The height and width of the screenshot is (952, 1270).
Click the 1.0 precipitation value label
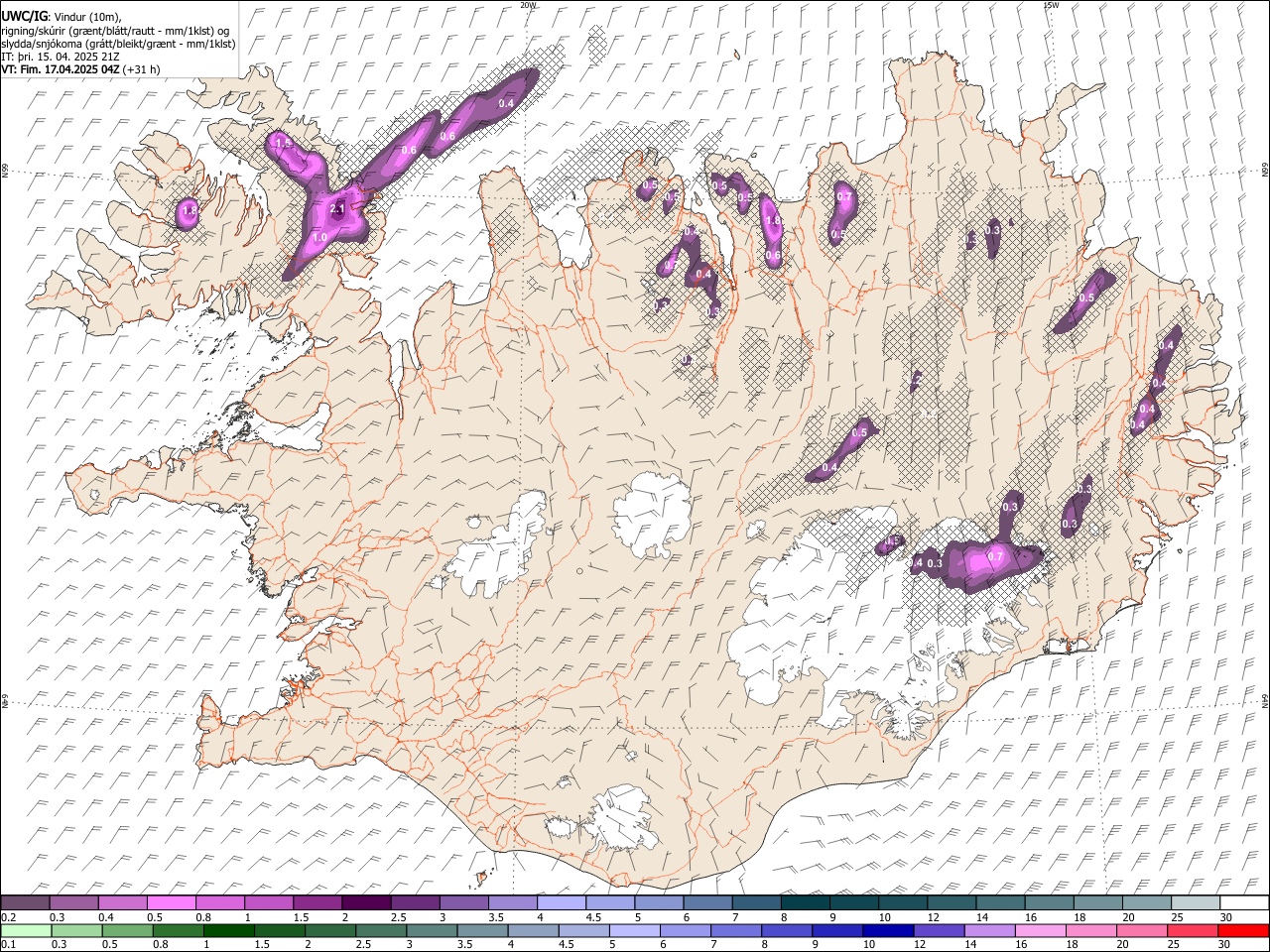coord(319,238)
